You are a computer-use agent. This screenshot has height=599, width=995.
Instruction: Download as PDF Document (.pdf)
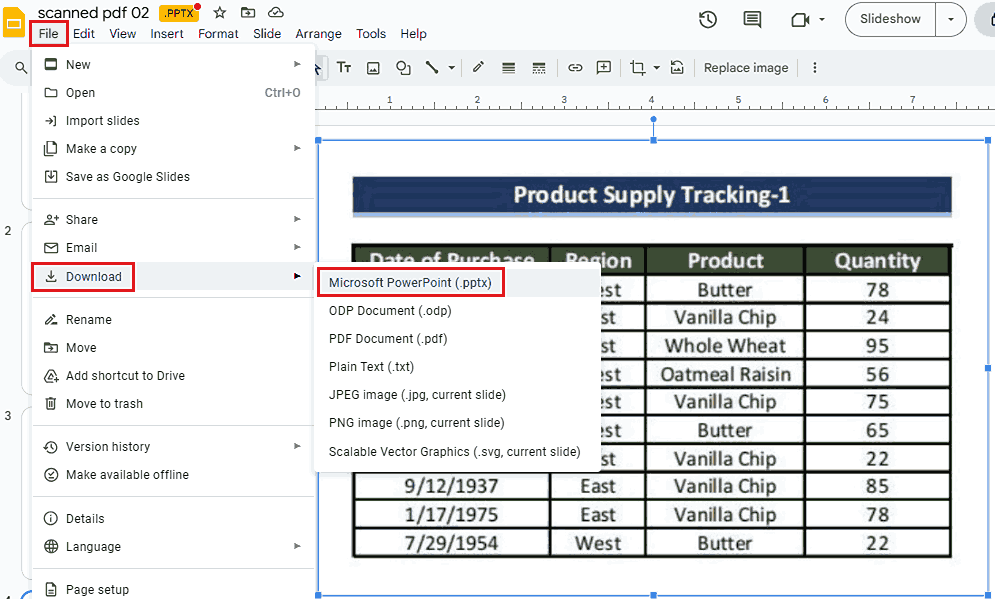[457, 339]
